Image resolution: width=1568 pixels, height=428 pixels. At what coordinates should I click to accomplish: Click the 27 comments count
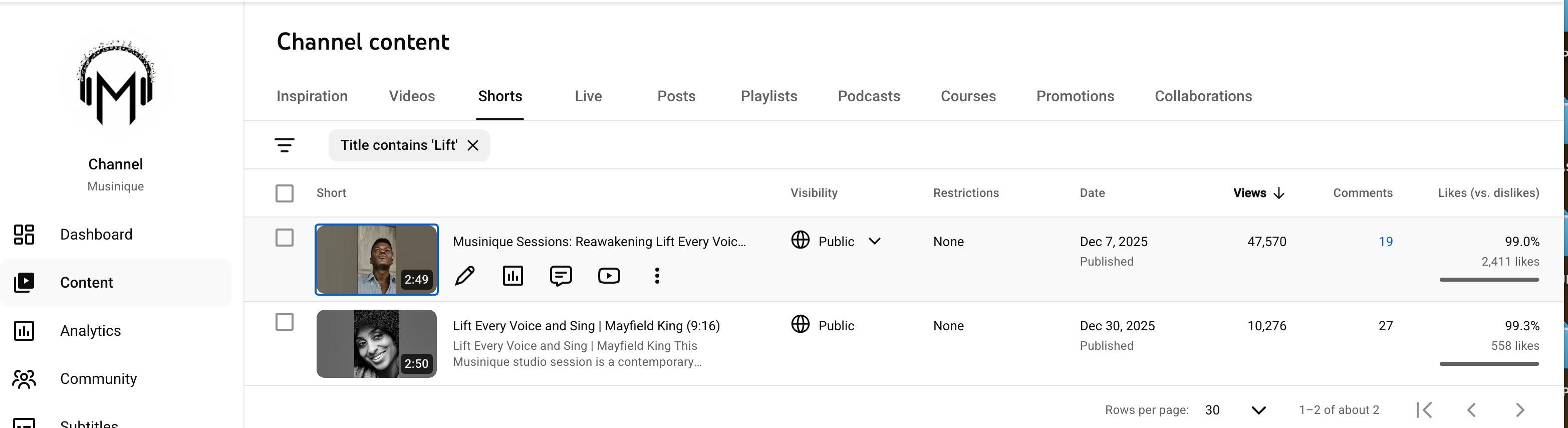1385,326
